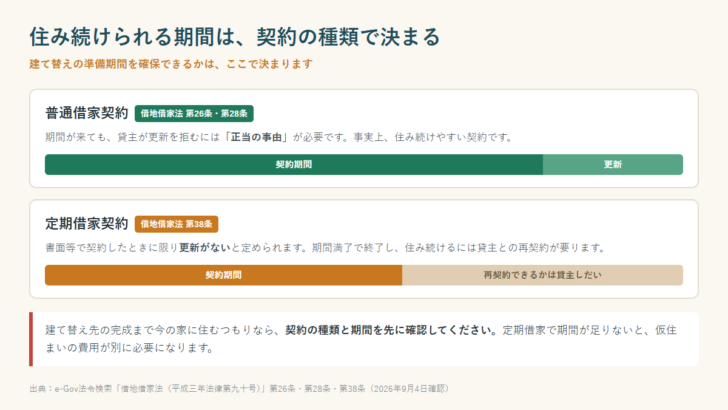Click the light green 更新 bar segment
The image size is (728, 410).
click(613, 165)
